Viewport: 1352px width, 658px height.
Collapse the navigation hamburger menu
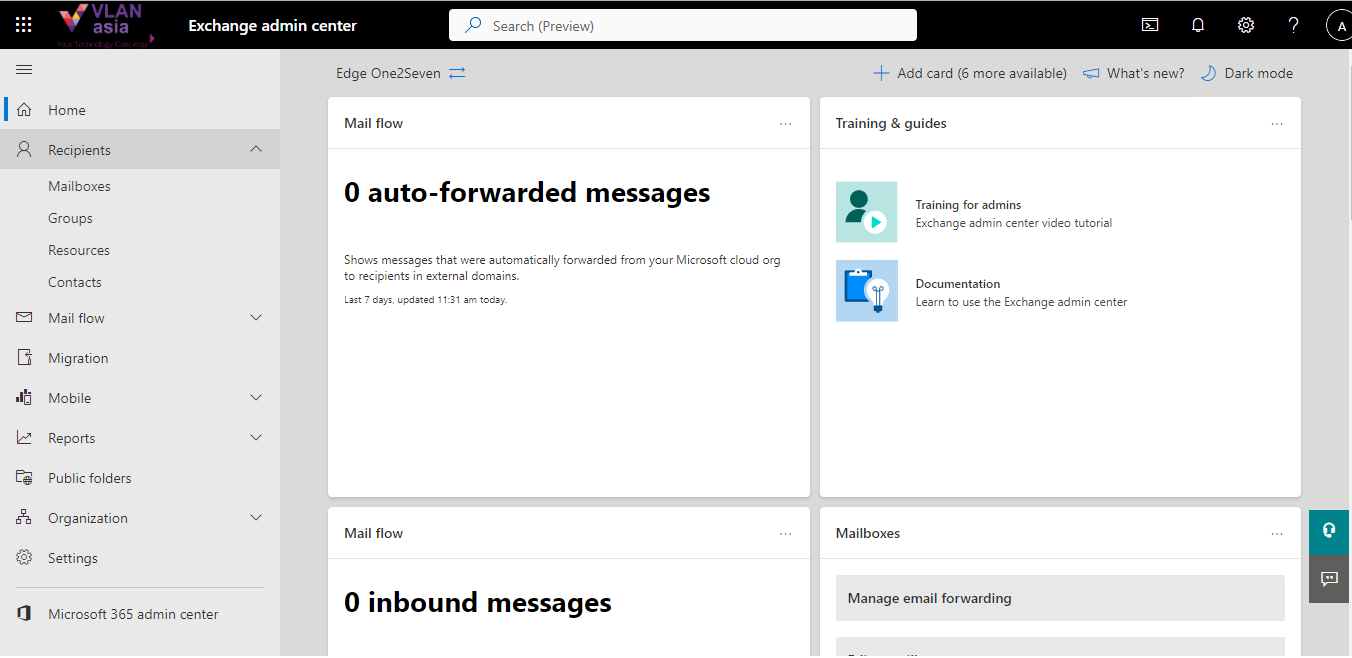click(x=24, y=69)
